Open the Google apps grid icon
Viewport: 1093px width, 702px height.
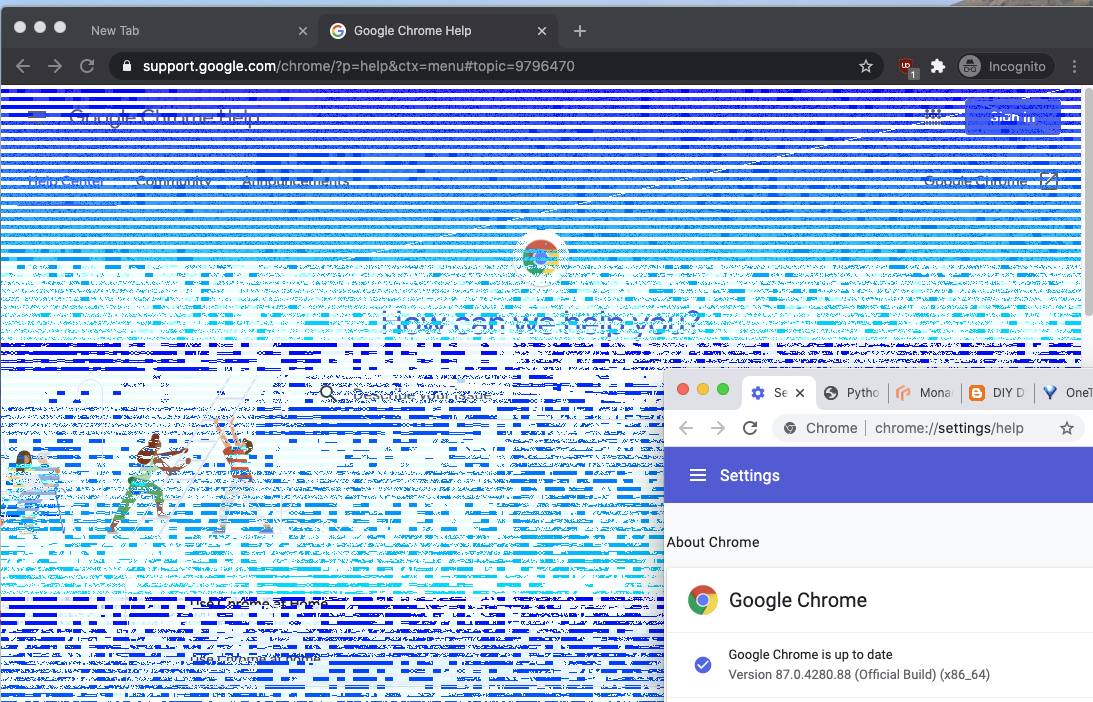tap(933, 116)
